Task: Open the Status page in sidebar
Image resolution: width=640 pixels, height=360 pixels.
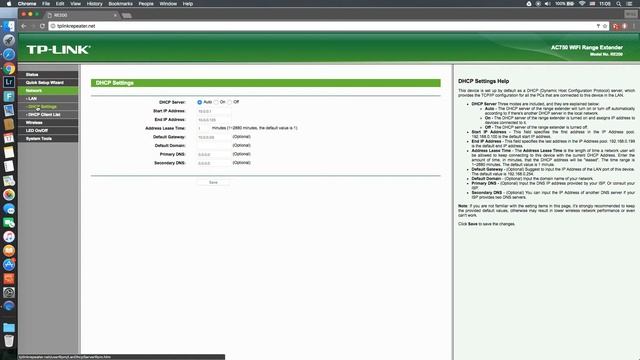Action: (48, 75)
